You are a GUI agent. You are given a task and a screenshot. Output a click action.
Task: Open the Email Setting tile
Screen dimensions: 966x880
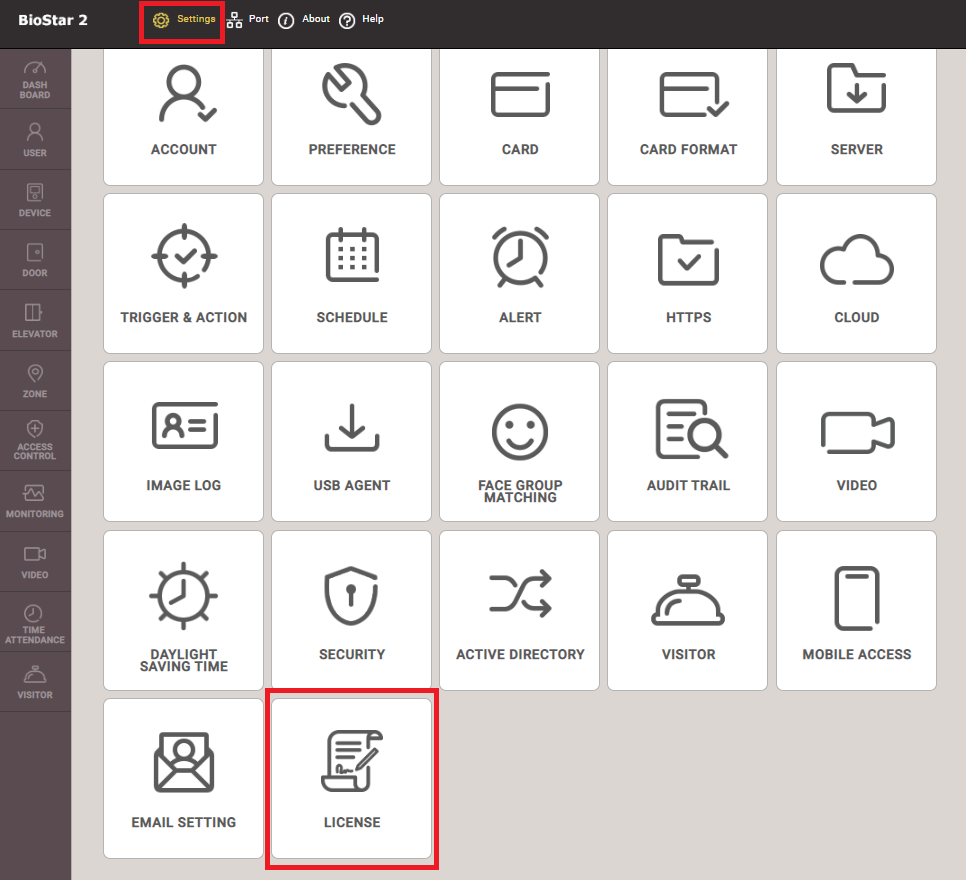tap(184, 777)
